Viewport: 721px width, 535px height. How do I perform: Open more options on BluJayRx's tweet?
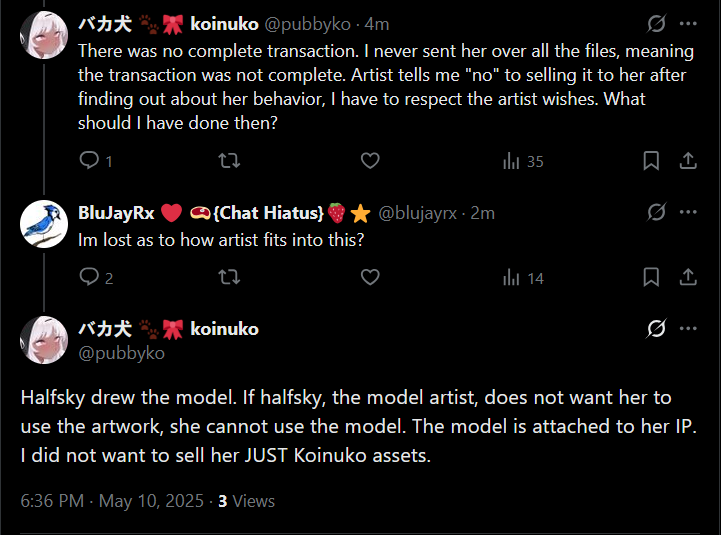click(x=688, y=212)
